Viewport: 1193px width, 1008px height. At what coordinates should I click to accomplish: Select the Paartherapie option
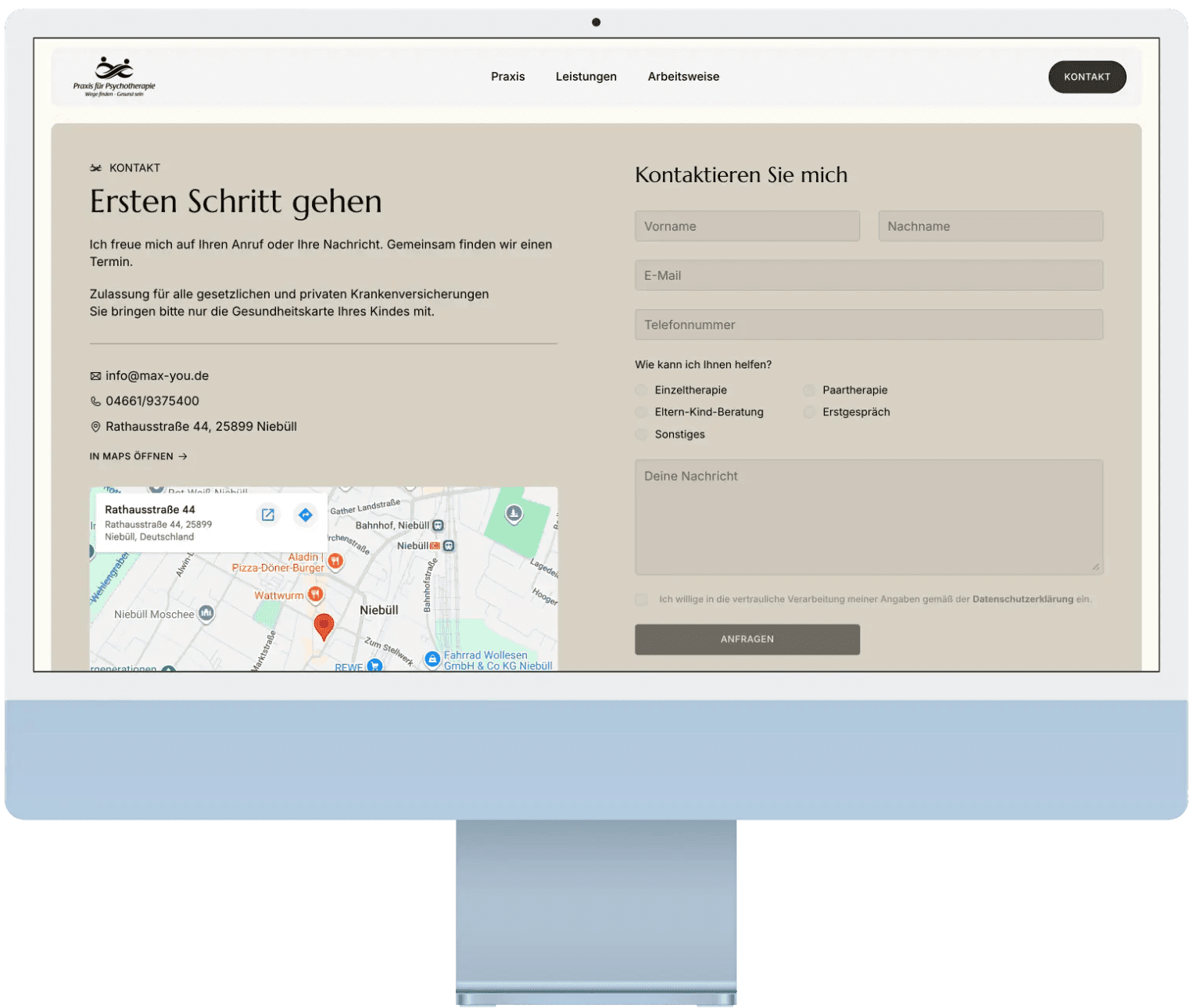coord(808,390)
